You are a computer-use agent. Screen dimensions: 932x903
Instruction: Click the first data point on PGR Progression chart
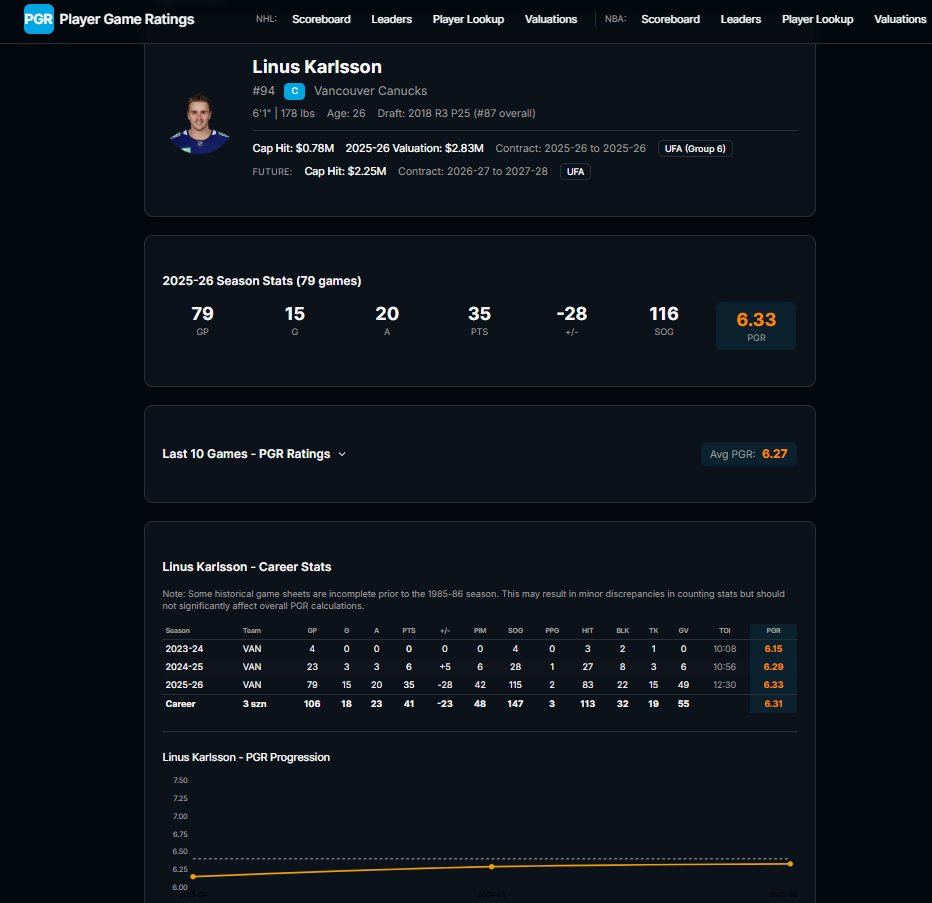pyautogui.click(x=193, y=876)
